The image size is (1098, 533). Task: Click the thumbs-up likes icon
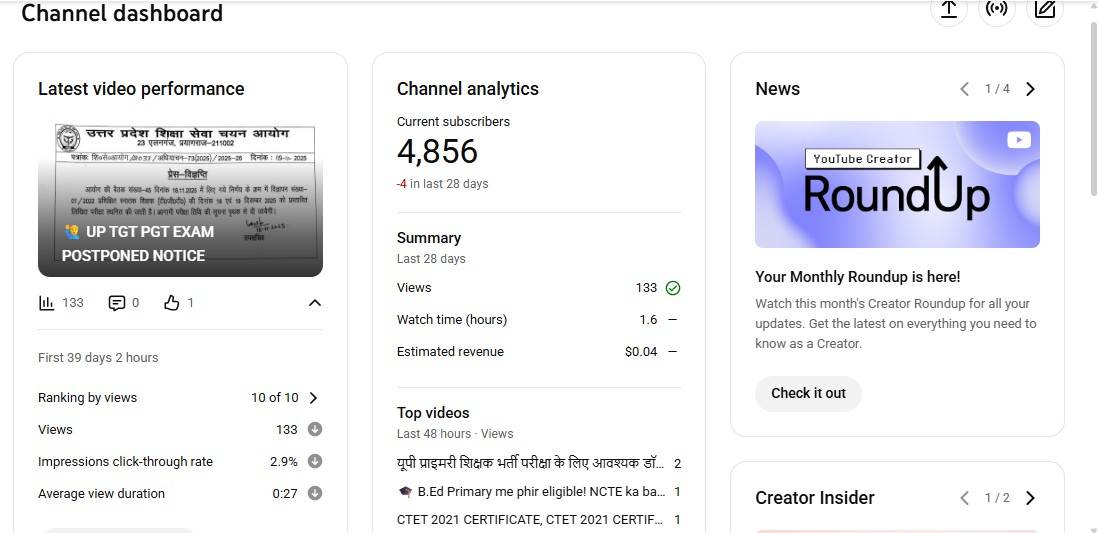pyautogui.click(x=172, y=303)
